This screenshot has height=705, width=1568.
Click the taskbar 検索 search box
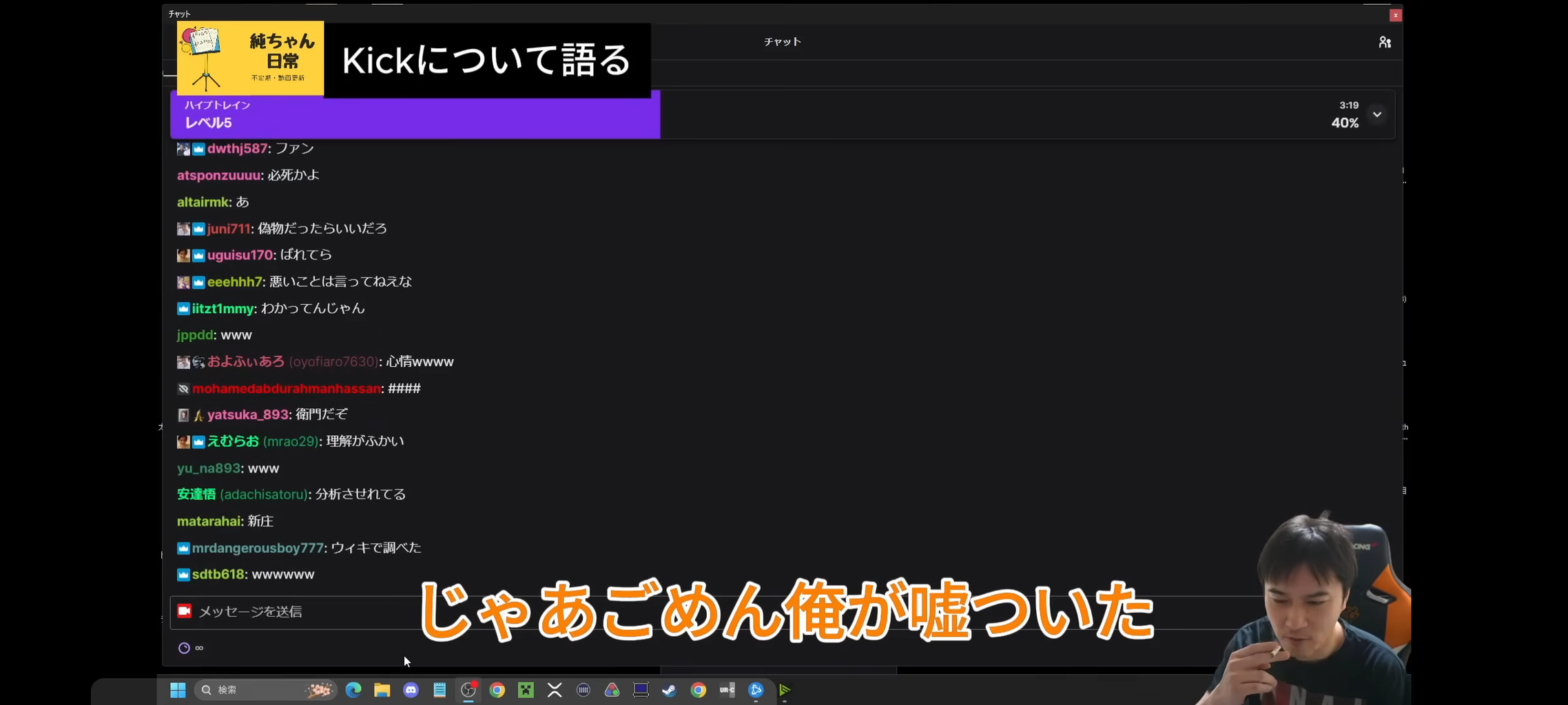click(266, 690)
